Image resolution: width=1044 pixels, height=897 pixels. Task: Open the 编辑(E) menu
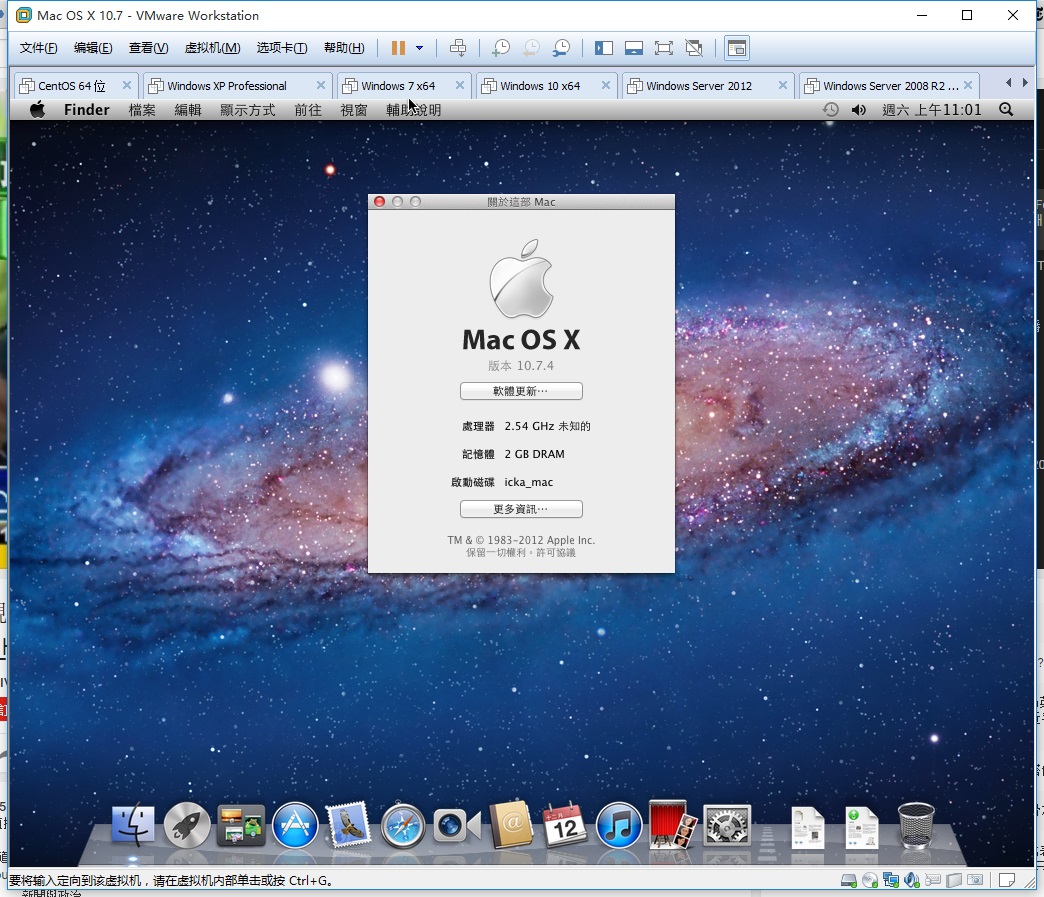click(93, 48)
